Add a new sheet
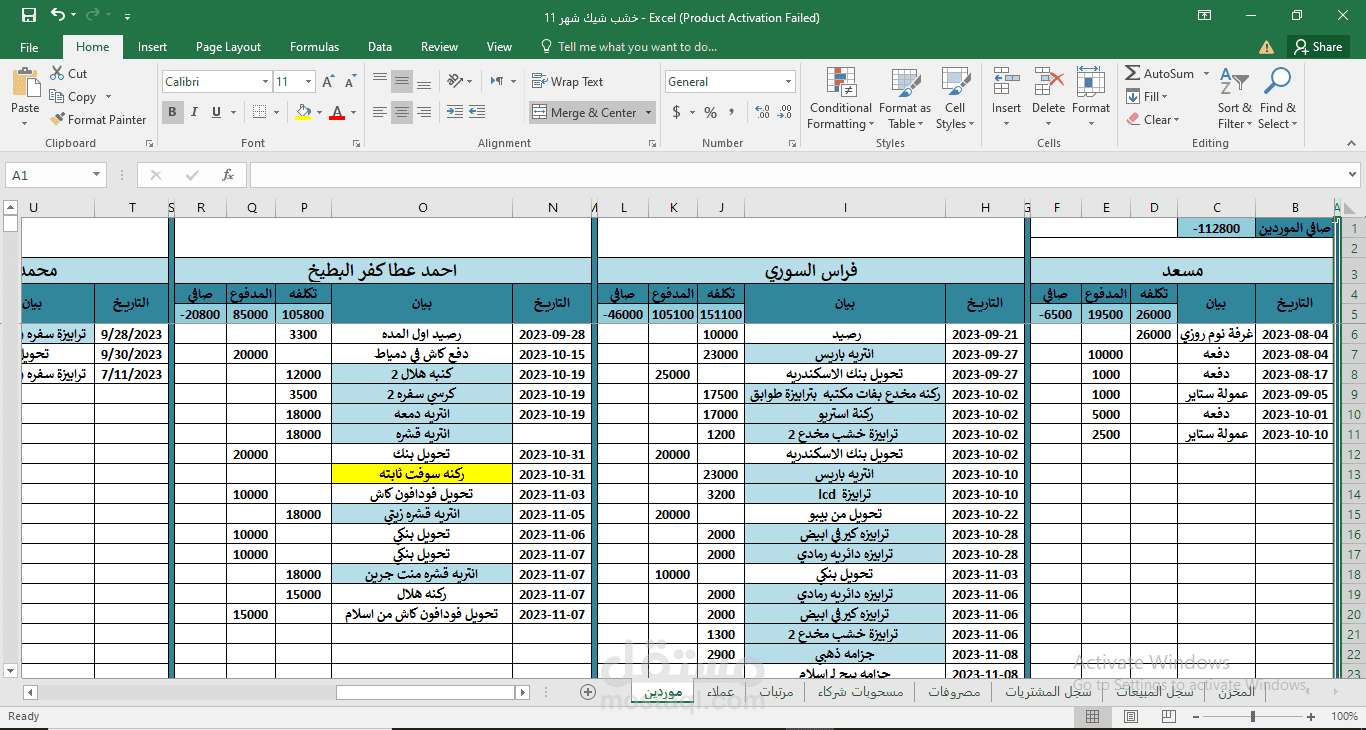The image size is (1366, 730). 588,692
